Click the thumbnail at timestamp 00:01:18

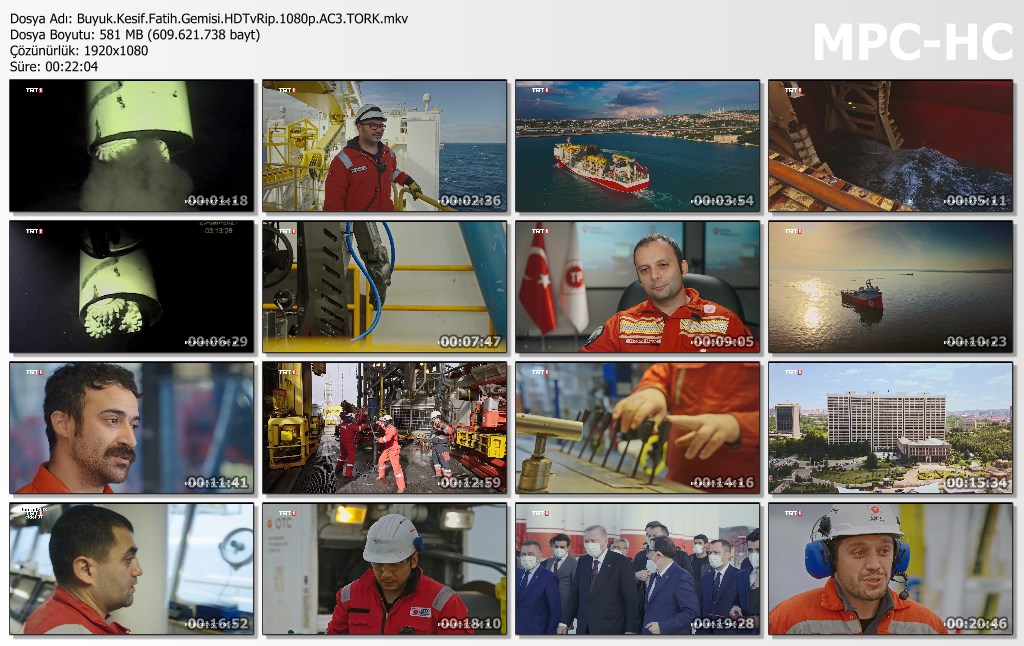(132, 146)
